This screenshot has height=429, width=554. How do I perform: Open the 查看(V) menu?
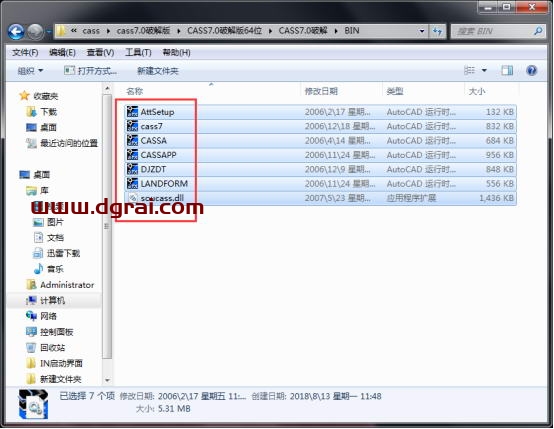[100, 52]
